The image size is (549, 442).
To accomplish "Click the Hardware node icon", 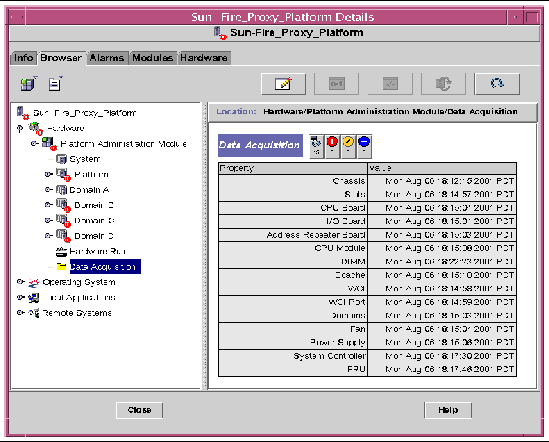I will (35, 128).
